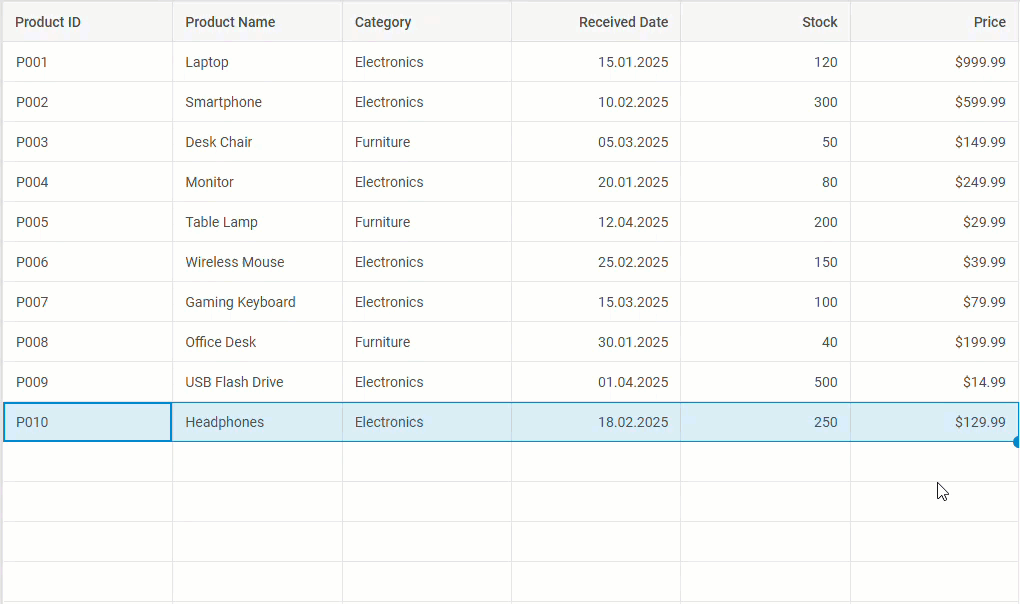The image size is (1020, 604).
Task: Select cell P007
Action: pyautogui.click(x=87, y=302)
